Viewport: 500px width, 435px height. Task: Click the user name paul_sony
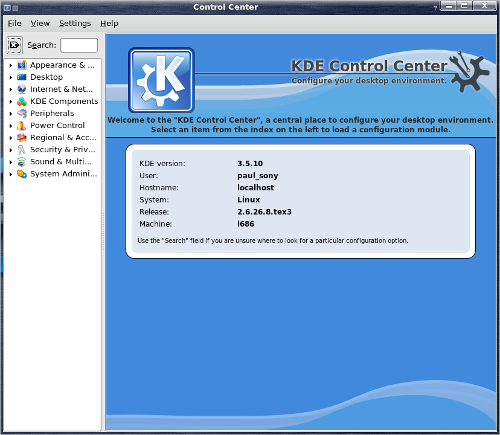pos(258,176)
